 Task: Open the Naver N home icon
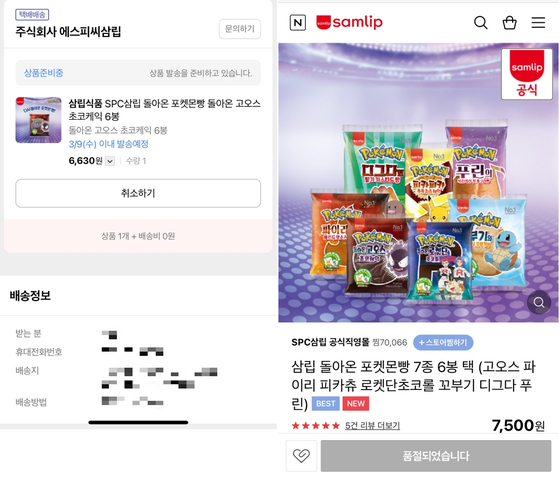298,23
